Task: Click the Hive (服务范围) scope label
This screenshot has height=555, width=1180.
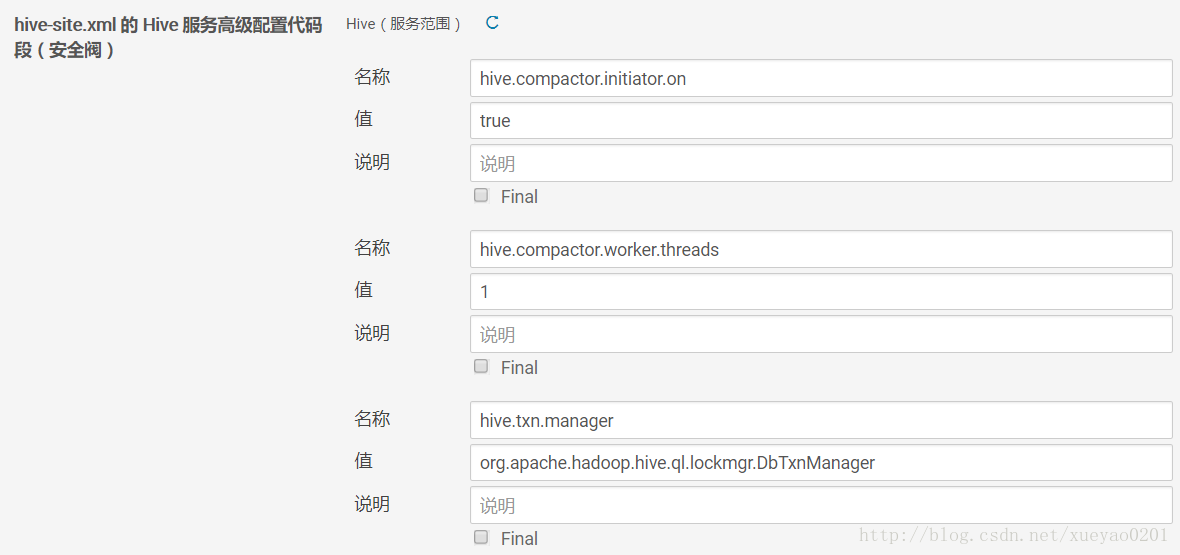Action: [x=403, y=23]
